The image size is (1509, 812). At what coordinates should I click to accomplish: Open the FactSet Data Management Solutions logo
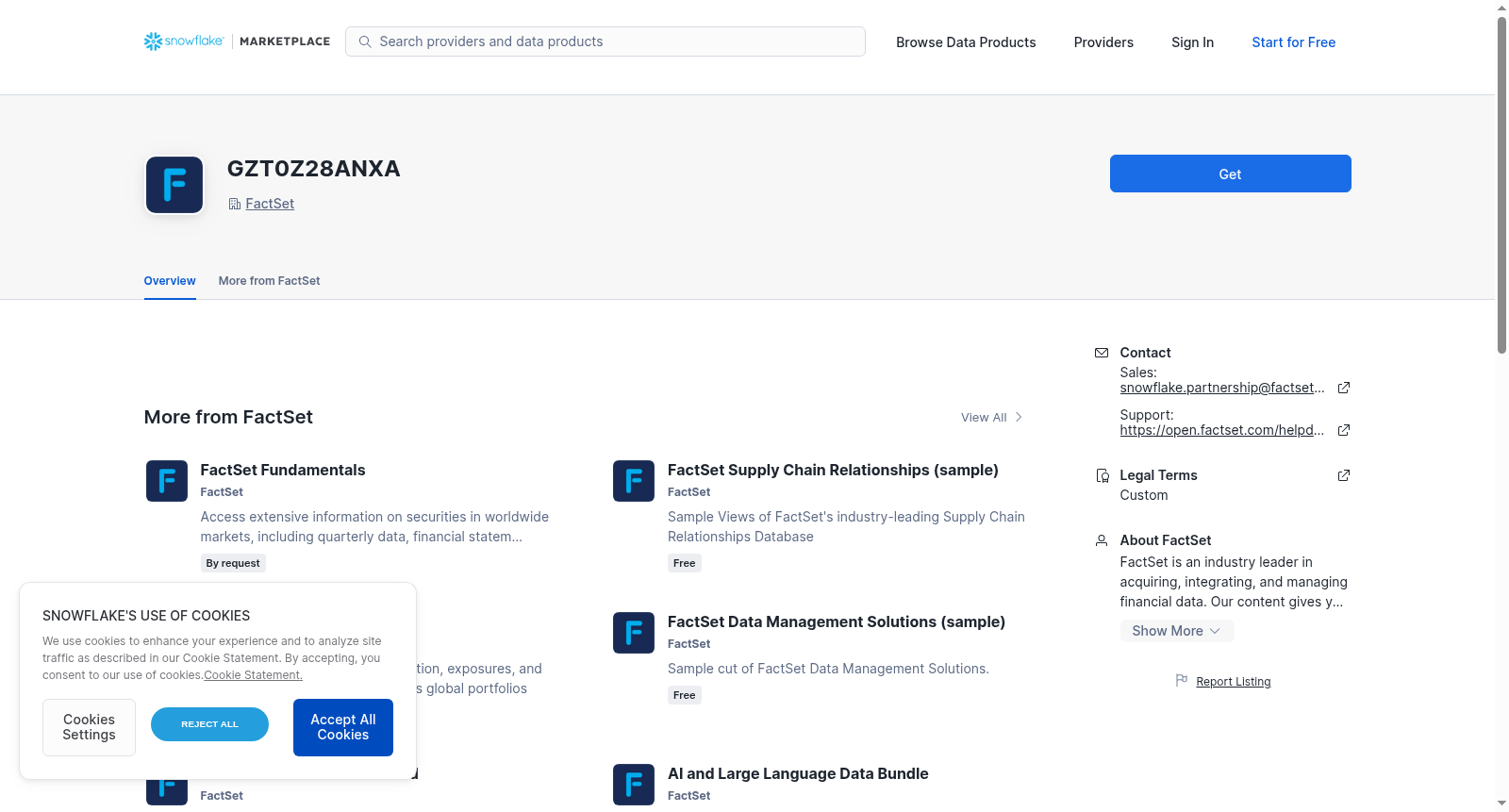coord(634,633)
